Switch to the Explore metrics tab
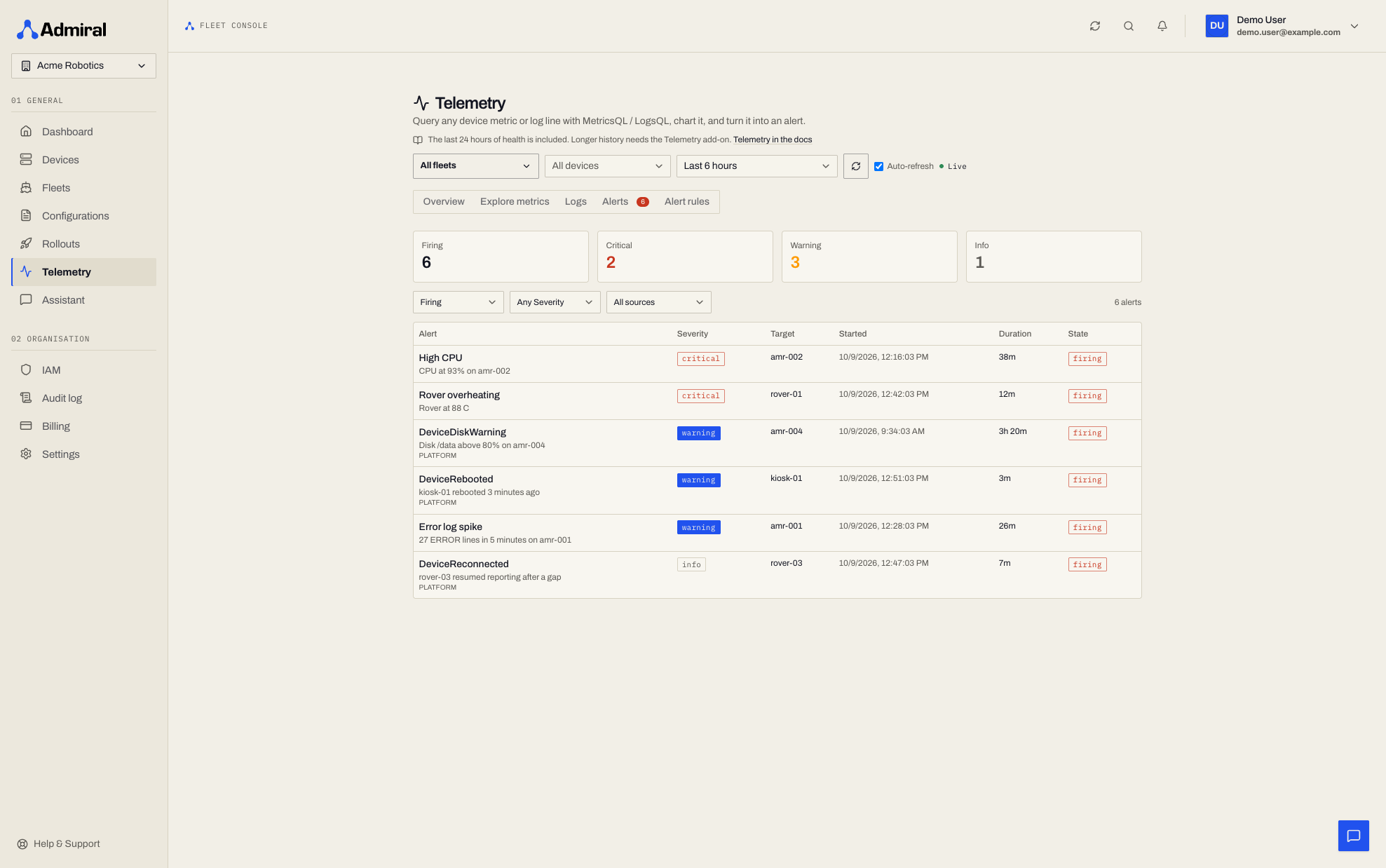This screenshot has width=1386, height=868. click(x=515, y=202)
